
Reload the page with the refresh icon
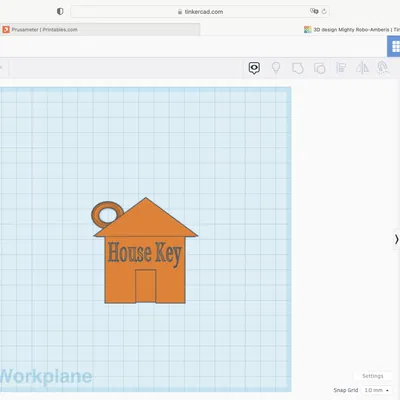(x=324, y=12)
